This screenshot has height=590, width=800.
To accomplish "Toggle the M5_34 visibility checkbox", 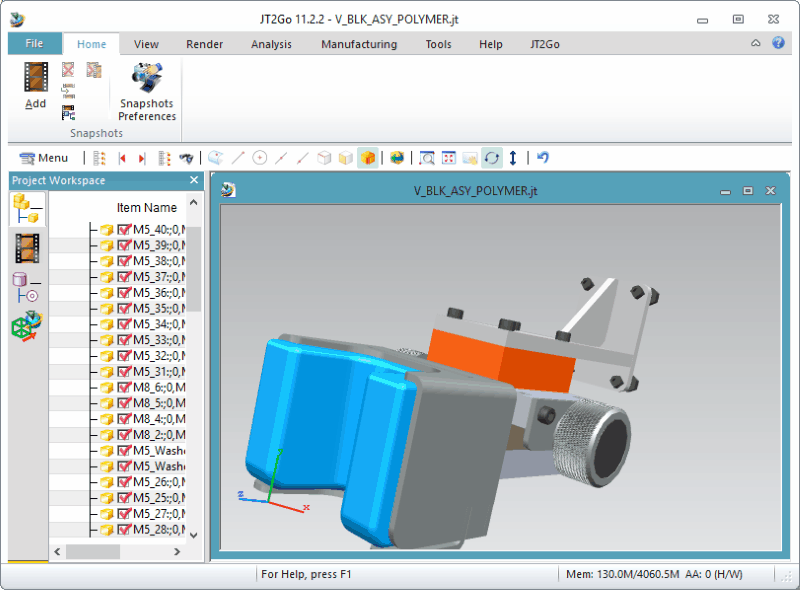I will tap(124, 324).
